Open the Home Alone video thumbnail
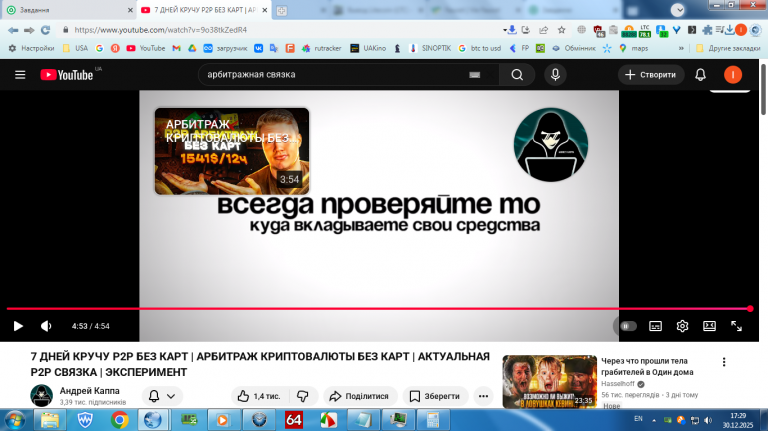This screenshot has height=431, width=768. (550, 382)
